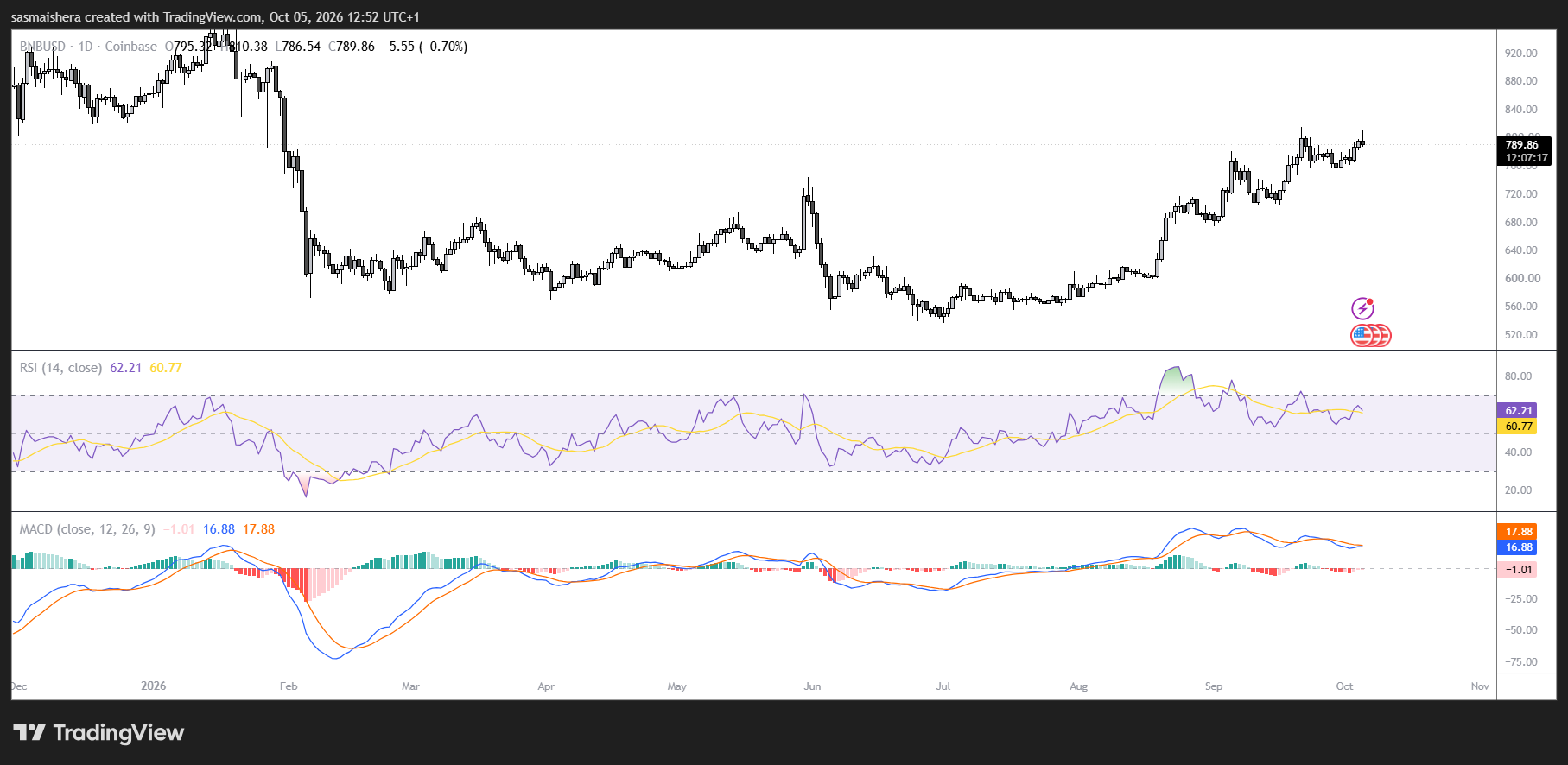The image size is (1568, 765).
Task: Click the blue 16.88 tag on MACD axis
Action: pos(1518,547)
